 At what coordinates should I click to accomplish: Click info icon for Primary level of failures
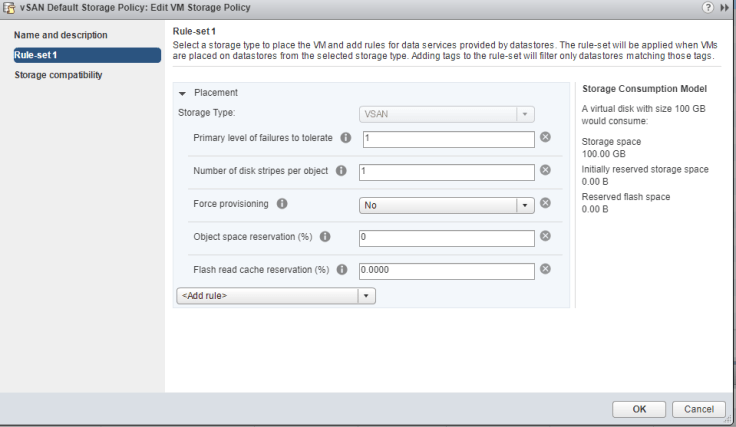tap(346, 138)
